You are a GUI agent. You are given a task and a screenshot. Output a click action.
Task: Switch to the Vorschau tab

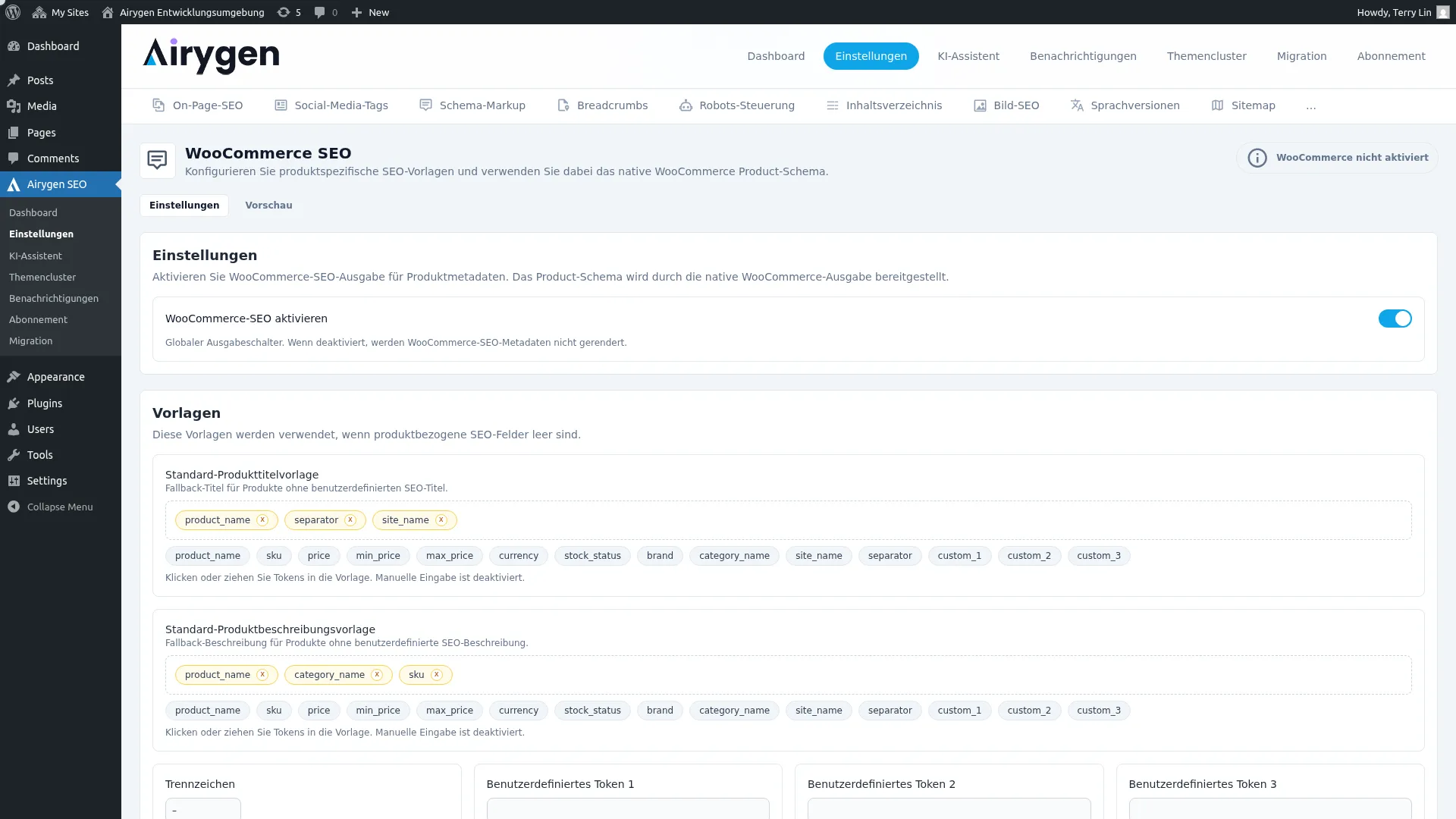click(268, 206)
